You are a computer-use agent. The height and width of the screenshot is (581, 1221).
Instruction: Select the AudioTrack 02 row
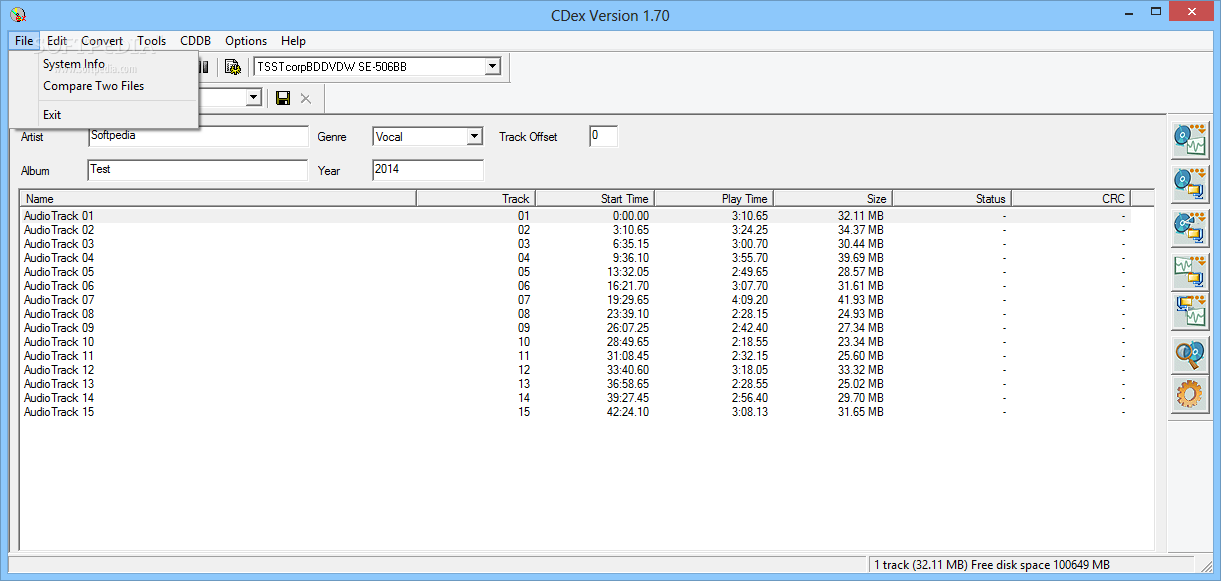pos(586,229)
